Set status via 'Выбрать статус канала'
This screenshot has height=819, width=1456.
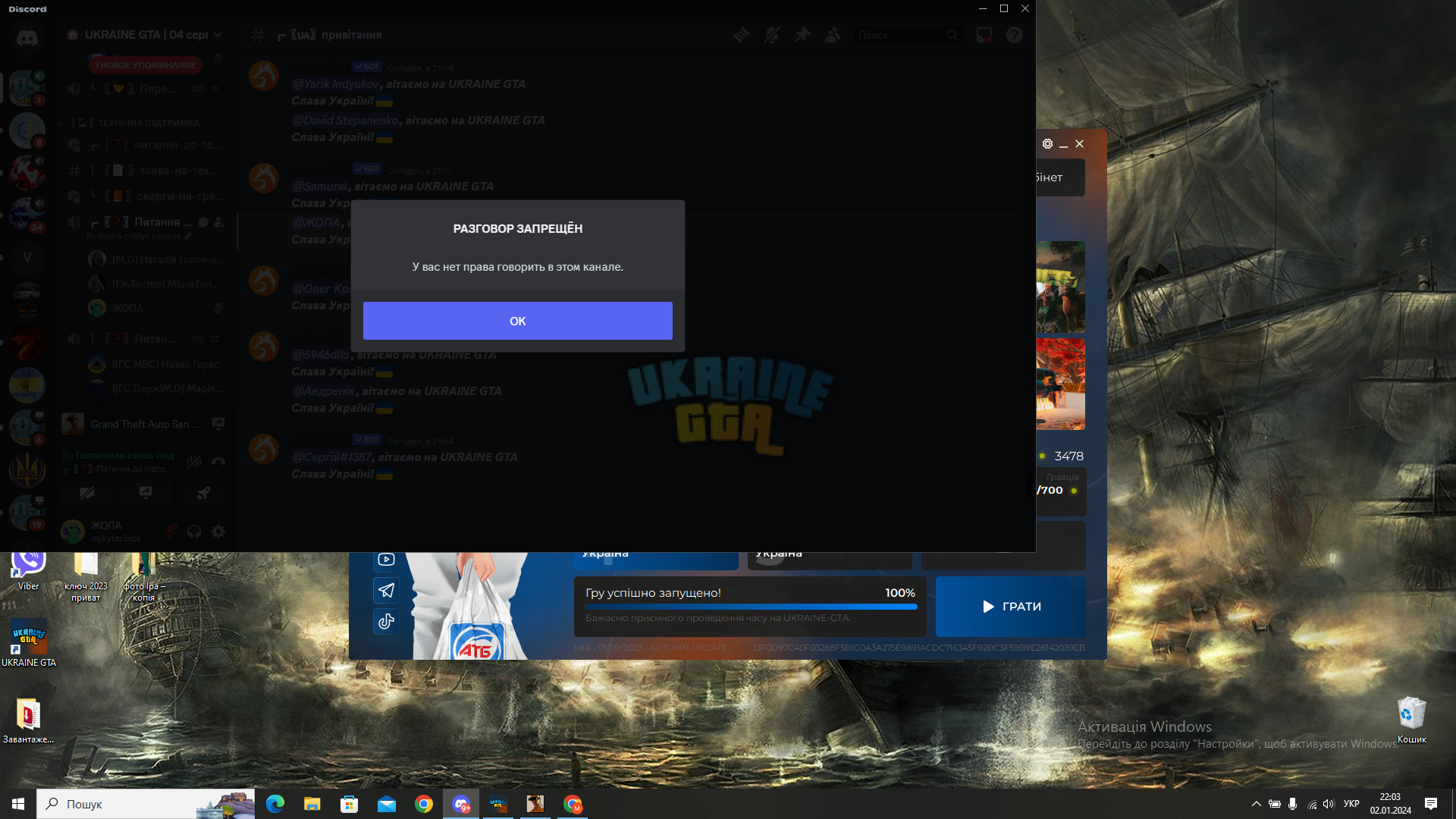[139, 237]
